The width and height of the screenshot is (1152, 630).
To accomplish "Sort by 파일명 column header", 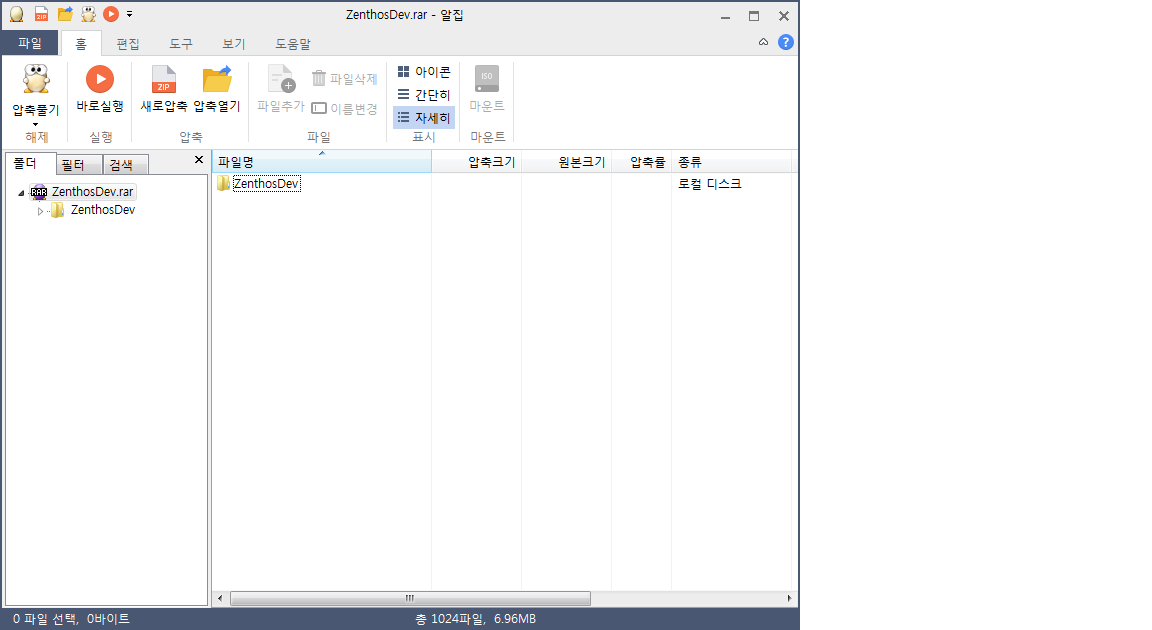I will (x=322, y=162).
